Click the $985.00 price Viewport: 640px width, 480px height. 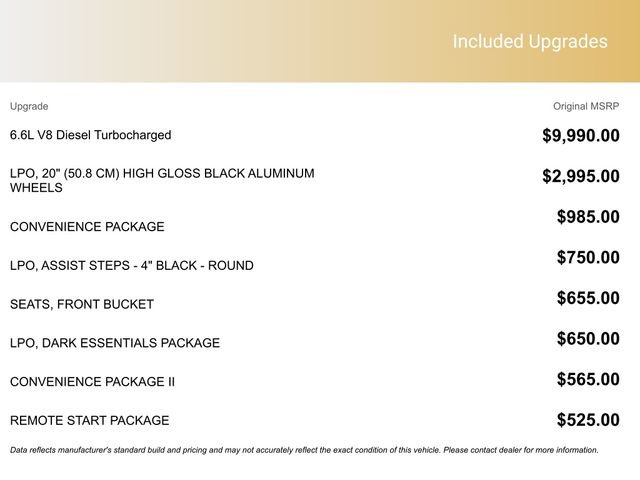coord(587,217)
